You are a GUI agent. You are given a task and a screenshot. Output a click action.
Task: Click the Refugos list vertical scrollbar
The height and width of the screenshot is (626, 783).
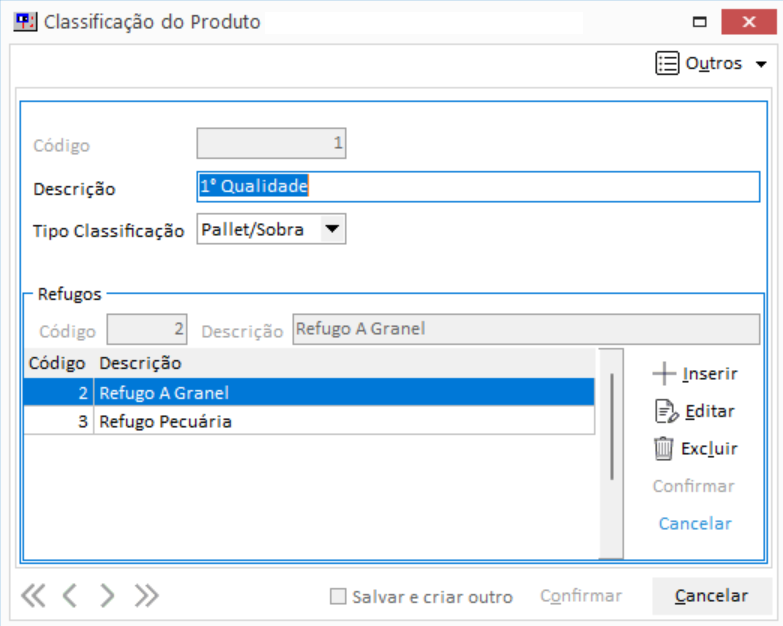click(x=613, y=450)
